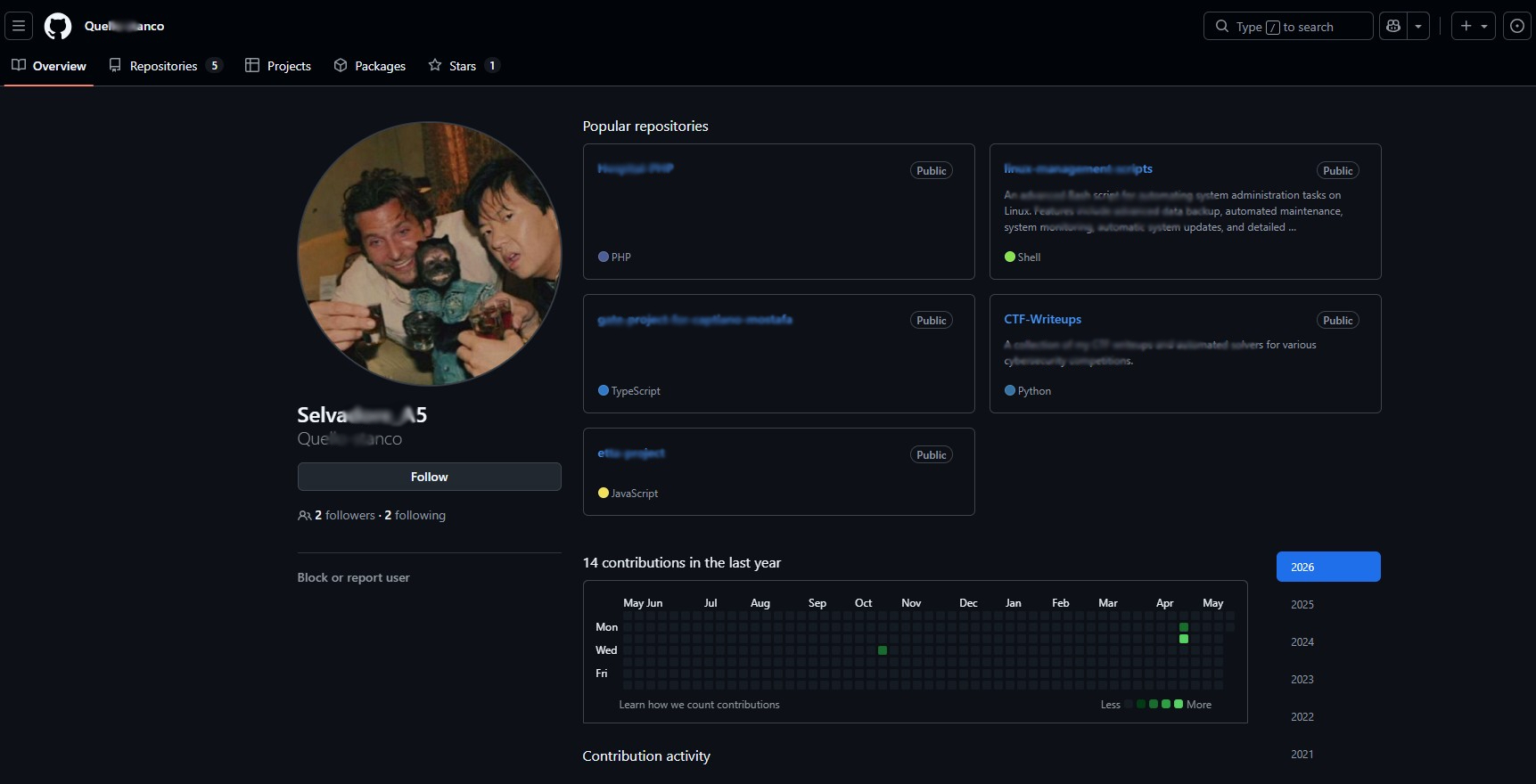1536x784 pixels.
Task: Click the October green contribution square
Action: (883, 650)
